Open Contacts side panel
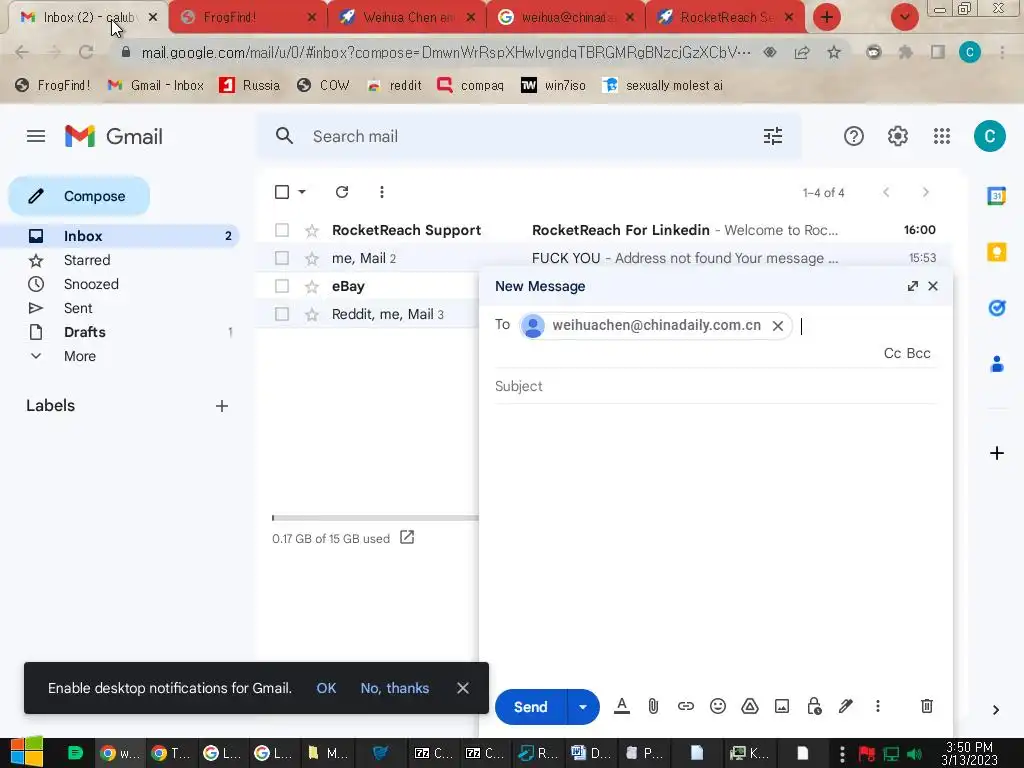Image resolution: width=1024 pixels, height=768 pixels. click(x=997, y=364)
